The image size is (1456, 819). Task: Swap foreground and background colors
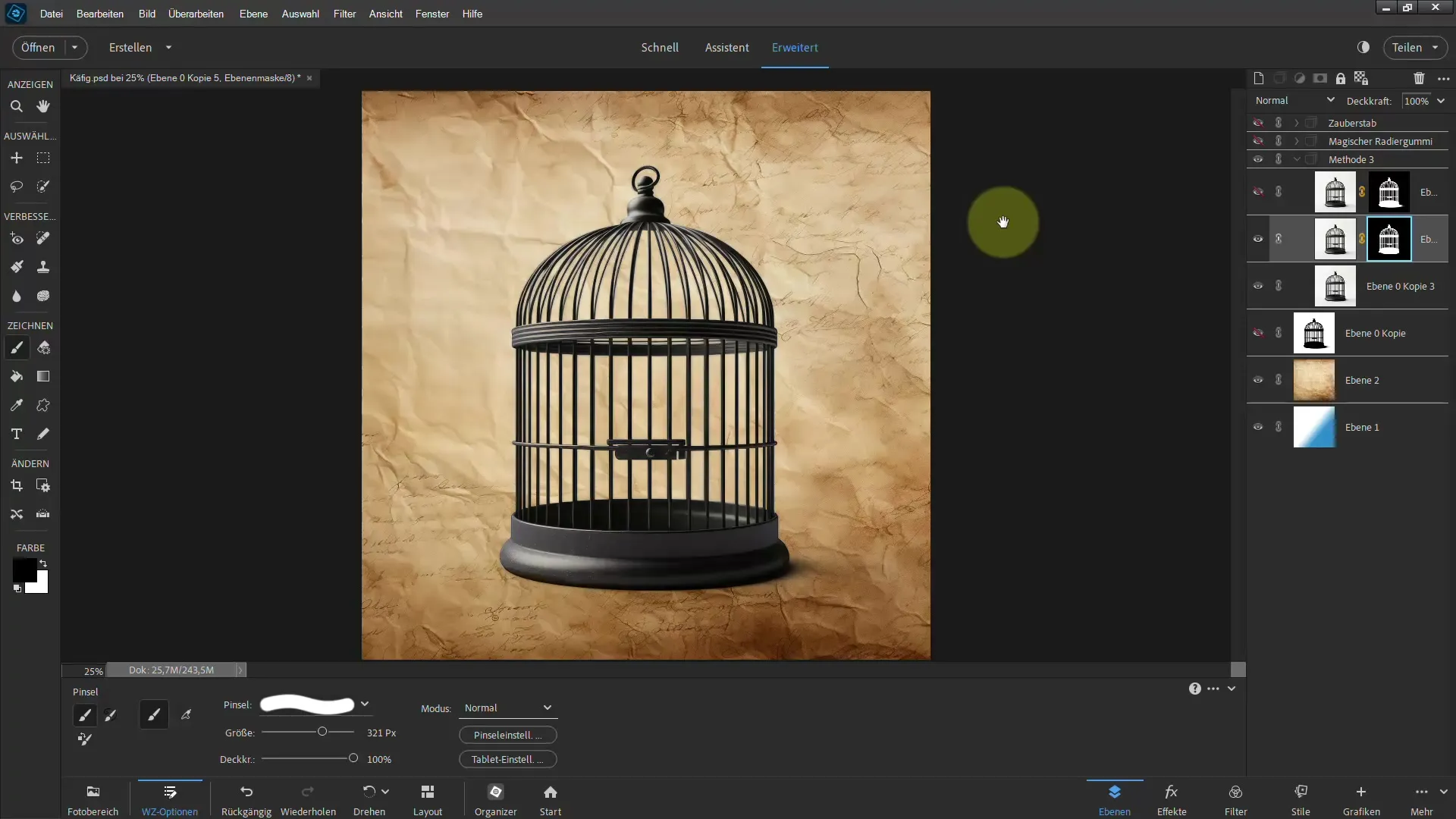tap(43, 563)
